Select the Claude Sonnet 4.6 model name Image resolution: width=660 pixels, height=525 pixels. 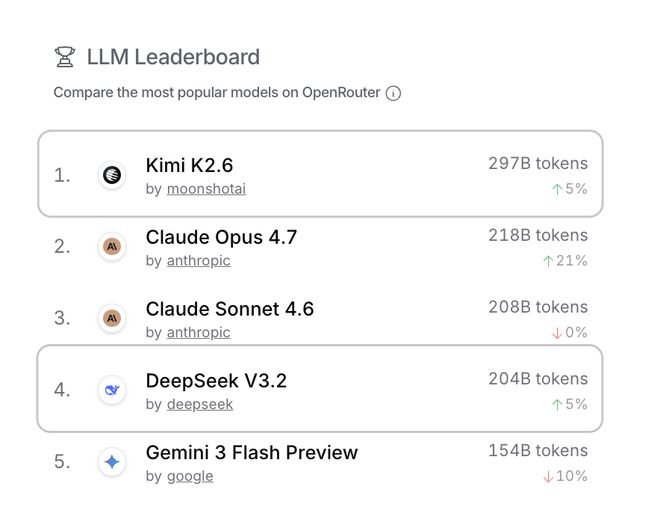point(229,309)
